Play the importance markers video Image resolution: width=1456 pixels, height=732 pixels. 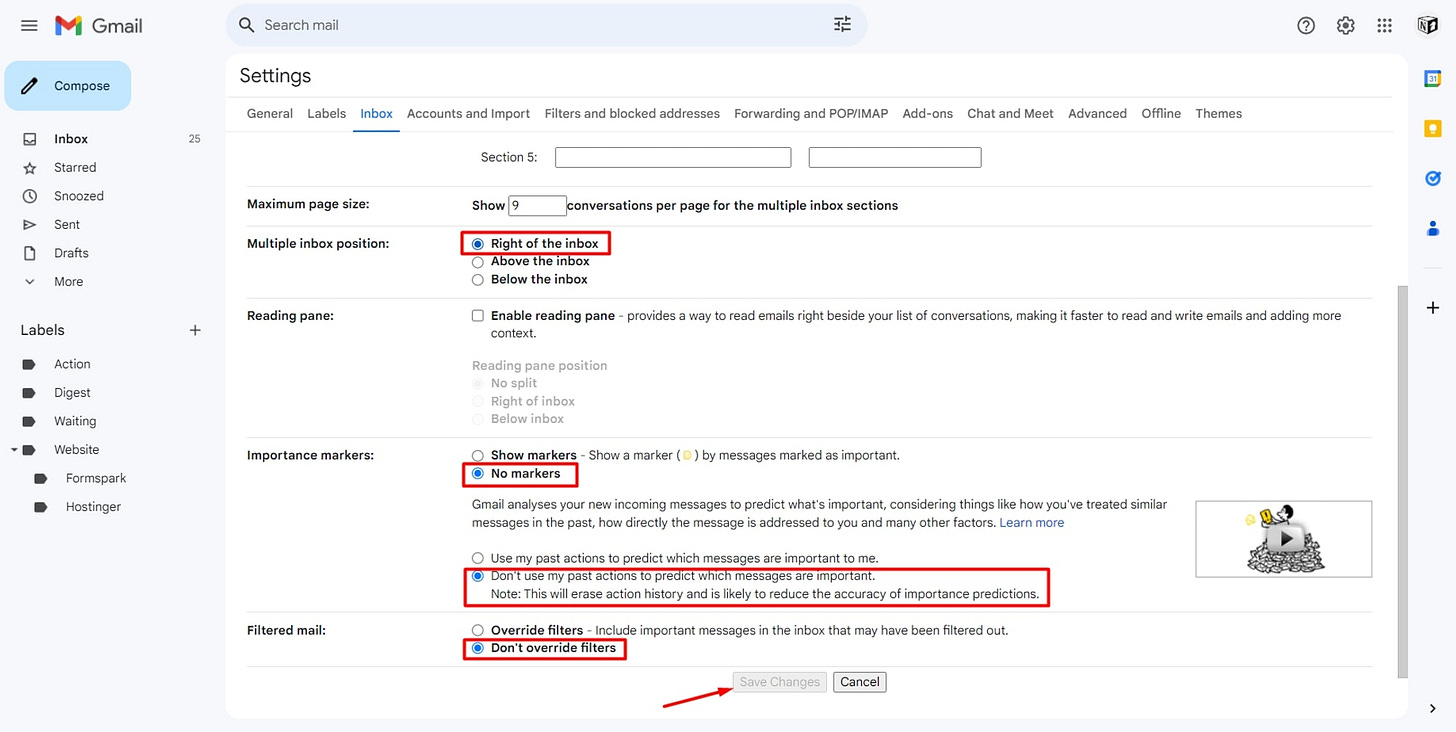coord(1283,539)
